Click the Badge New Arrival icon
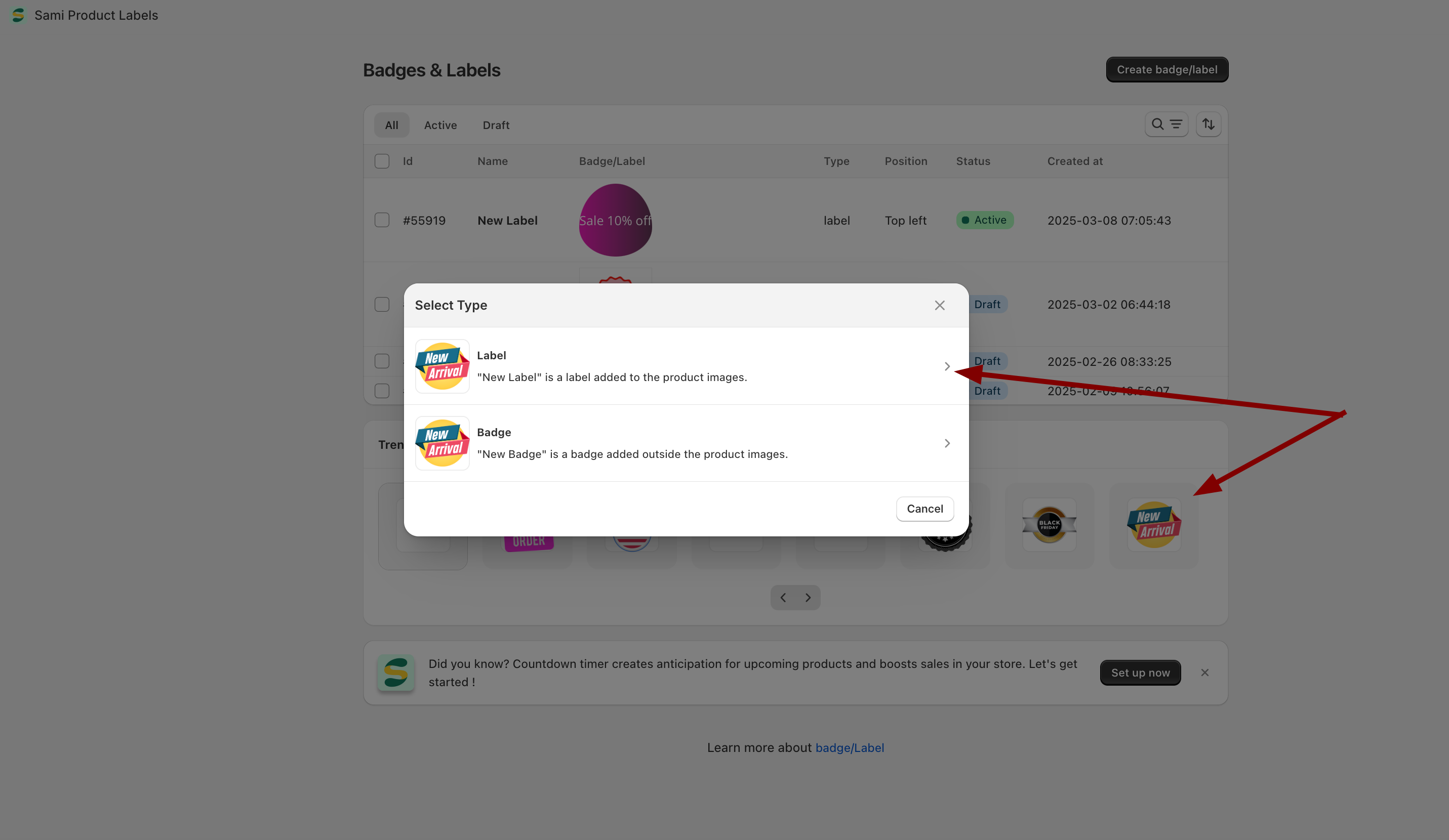Image resolution: width=1449 pixels, height=840 pixels. pyautogui.click(x=442, y=443)
